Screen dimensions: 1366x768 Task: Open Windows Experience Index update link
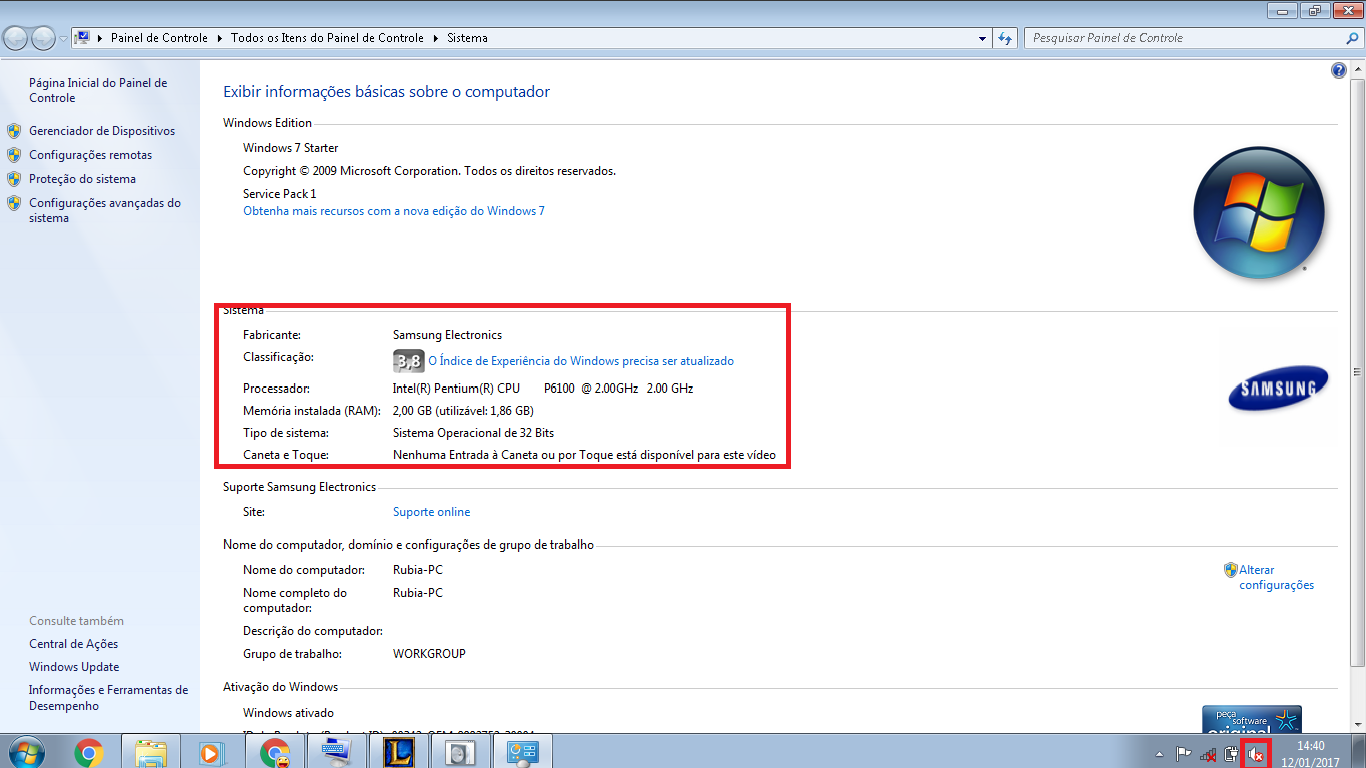[x=581, y=361]
